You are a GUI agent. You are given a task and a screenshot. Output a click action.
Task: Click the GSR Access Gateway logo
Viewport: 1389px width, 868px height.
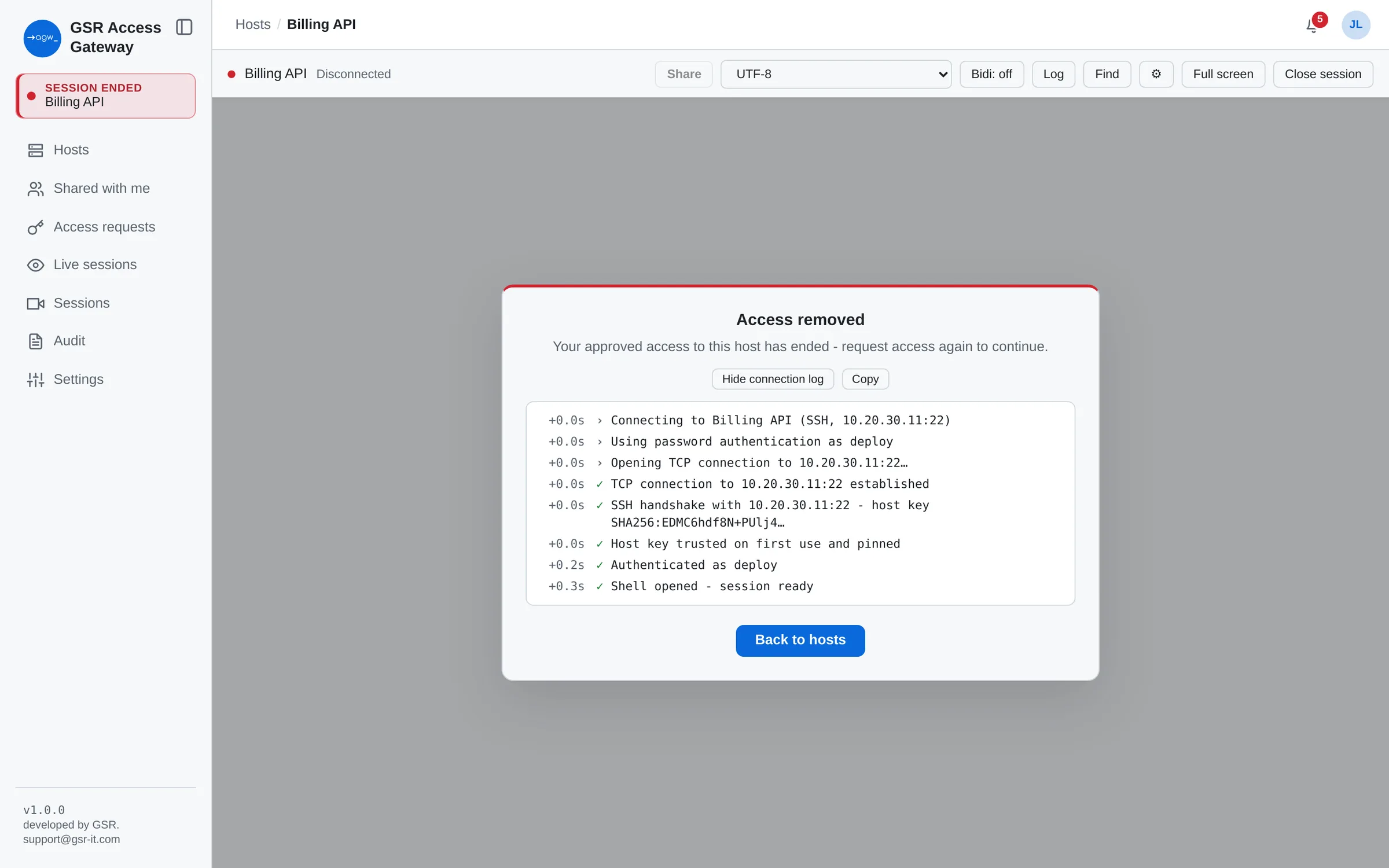click(x=42, y=38)
